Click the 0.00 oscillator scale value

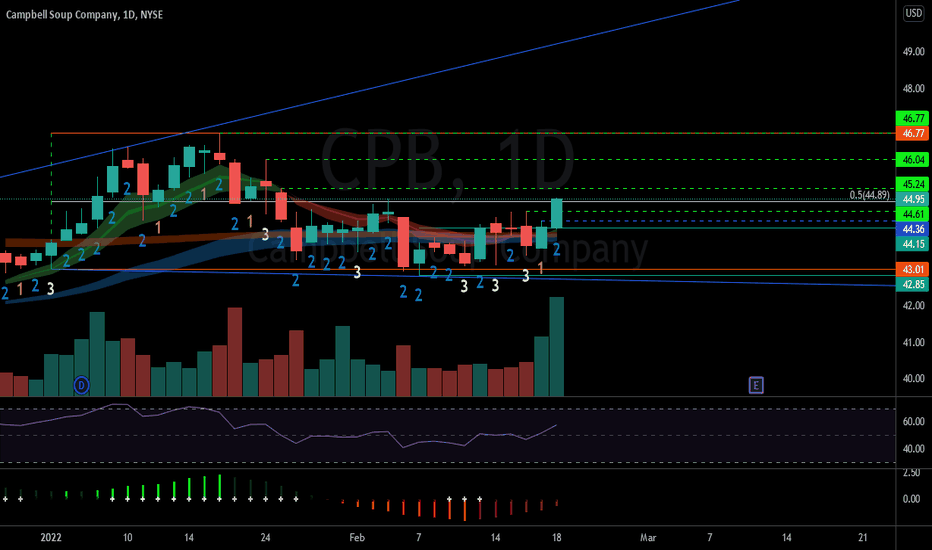[x=912, y=499]
